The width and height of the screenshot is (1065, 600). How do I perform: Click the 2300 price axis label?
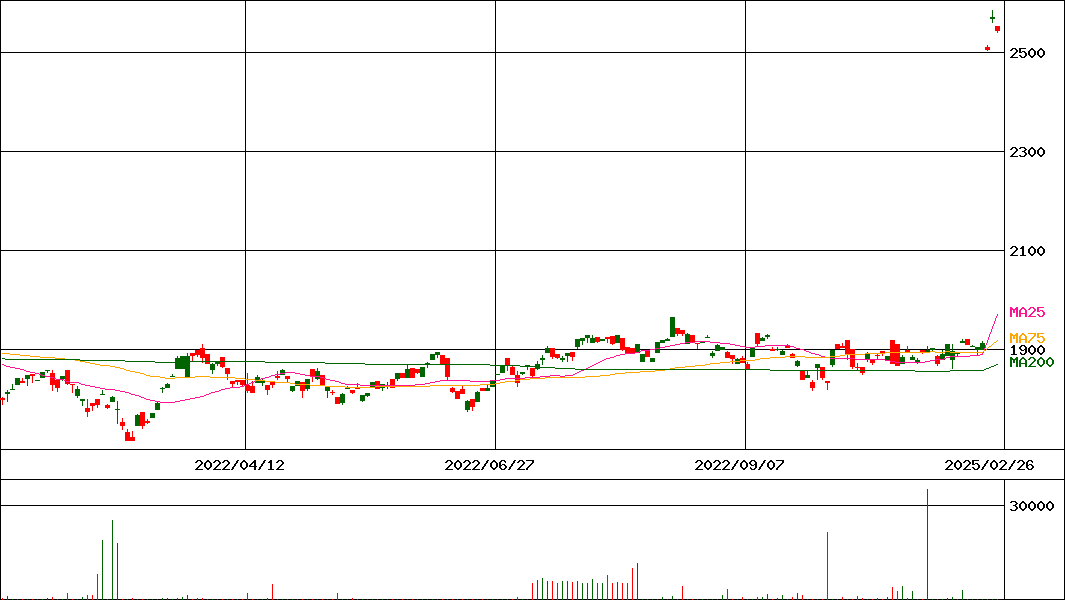point(1027,152)
